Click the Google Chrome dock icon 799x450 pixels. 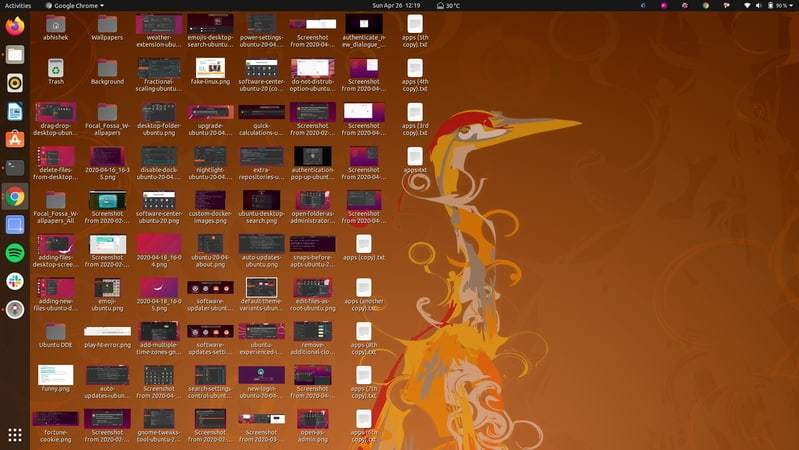point(14,196)
